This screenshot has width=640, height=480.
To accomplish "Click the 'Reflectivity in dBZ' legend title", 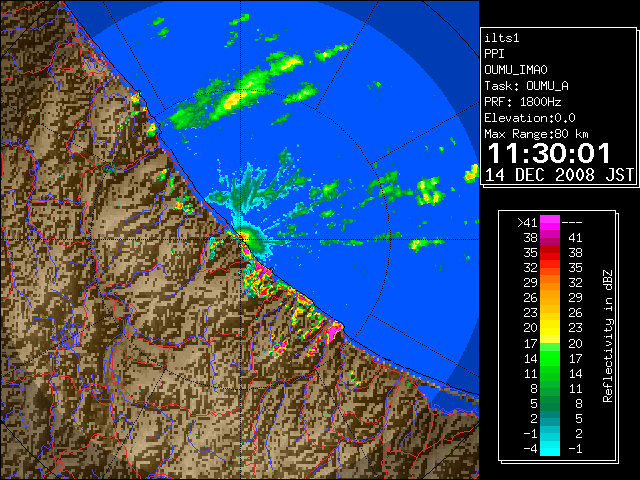I will coord(608,336).
